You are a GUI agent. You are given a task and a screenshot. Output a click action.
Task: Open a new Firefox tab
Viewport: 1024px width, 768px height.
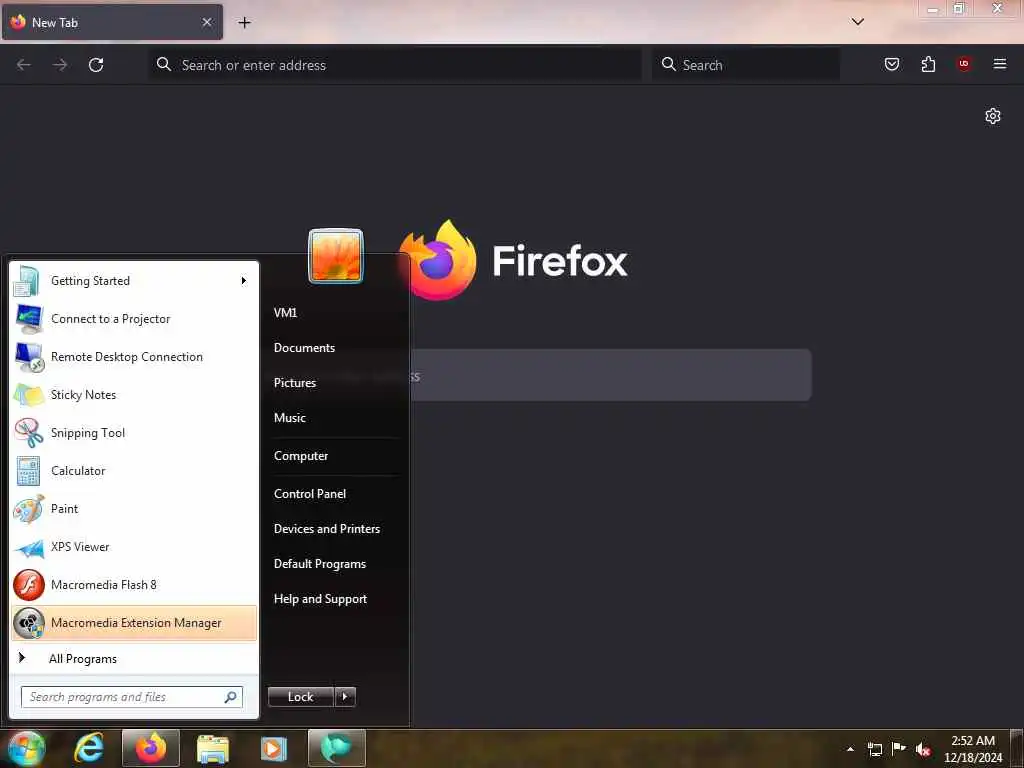click(244, 22)
